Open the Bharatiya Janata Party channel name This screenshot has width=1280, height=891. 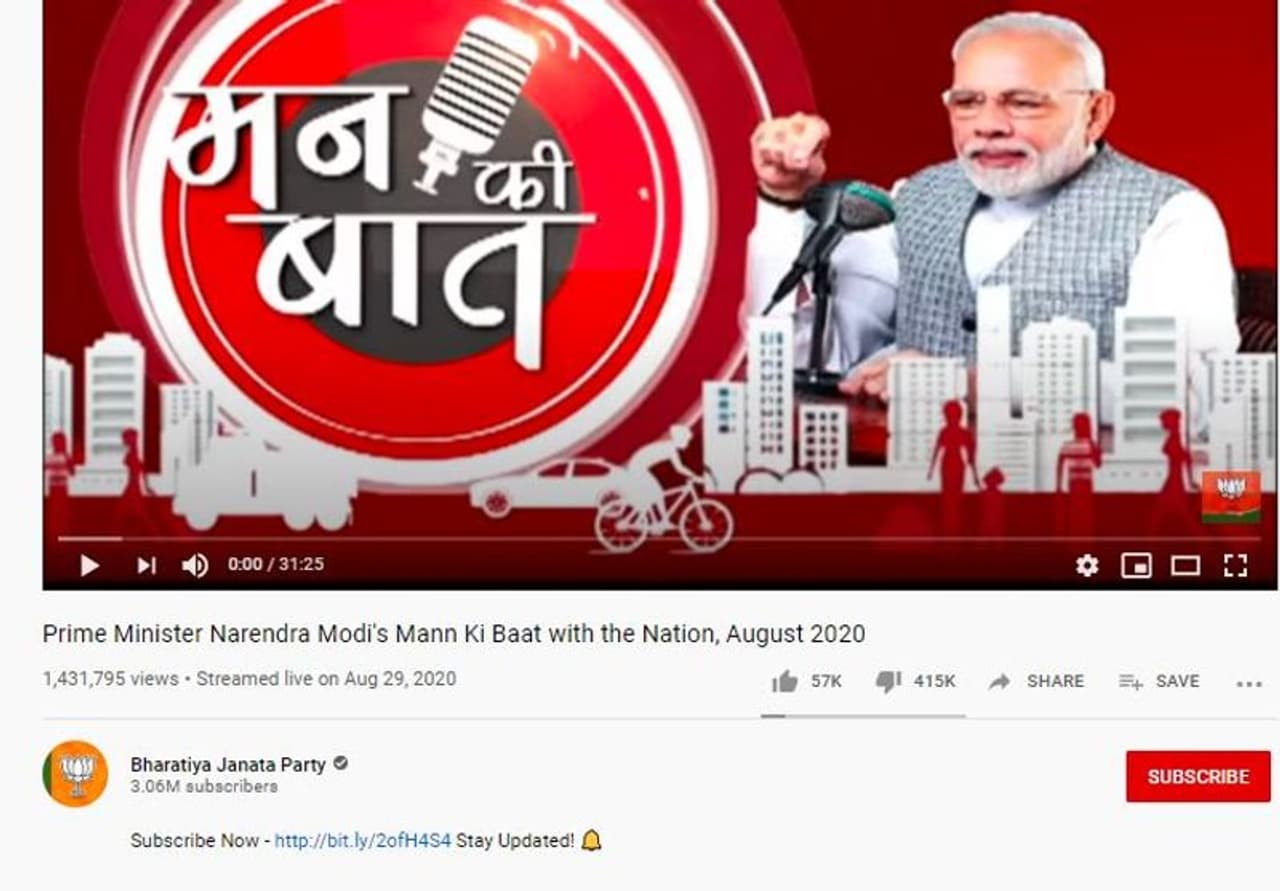(x=228, y=764)
